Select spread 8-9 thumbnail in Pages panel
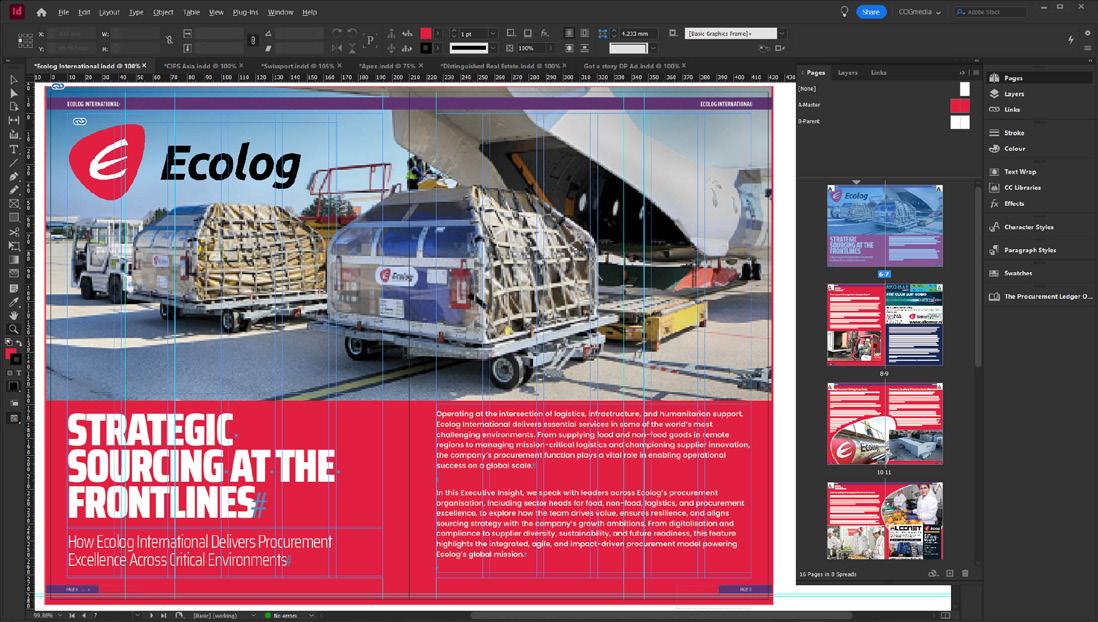1098x622 pixels. pyautogui.click(x=884, y=325)
